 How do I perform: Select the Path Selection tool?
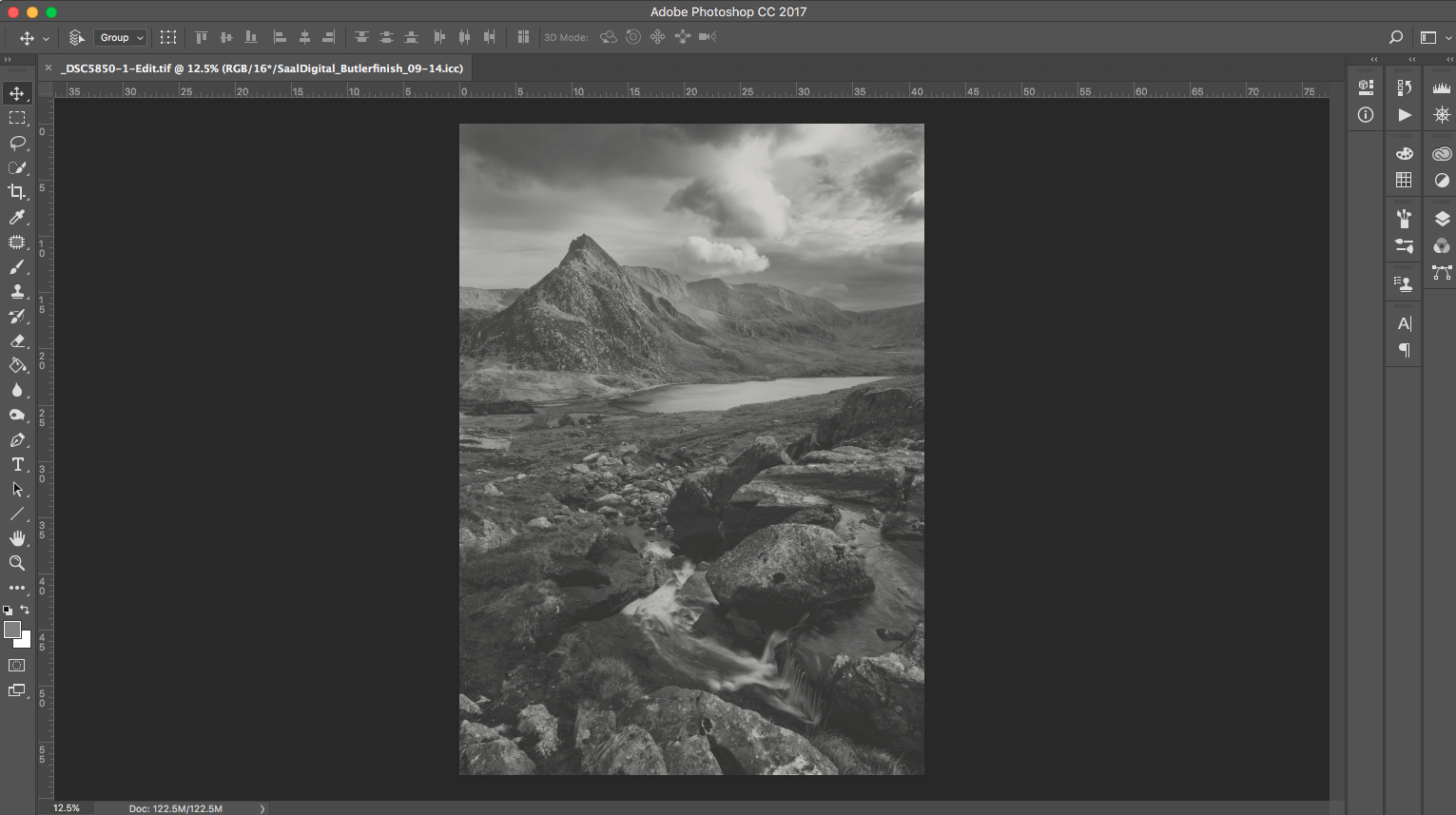[x=17, y=490]
